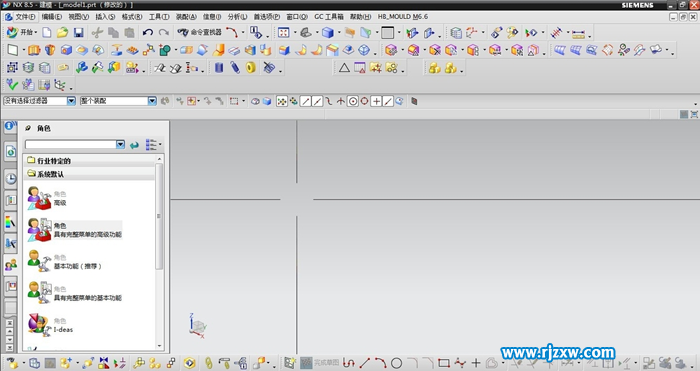Image resolution: width=700 pixels, height=371 pixels.
Task: Toggle snap to end point
Action: pyautogui.click(x=305, y=101)
